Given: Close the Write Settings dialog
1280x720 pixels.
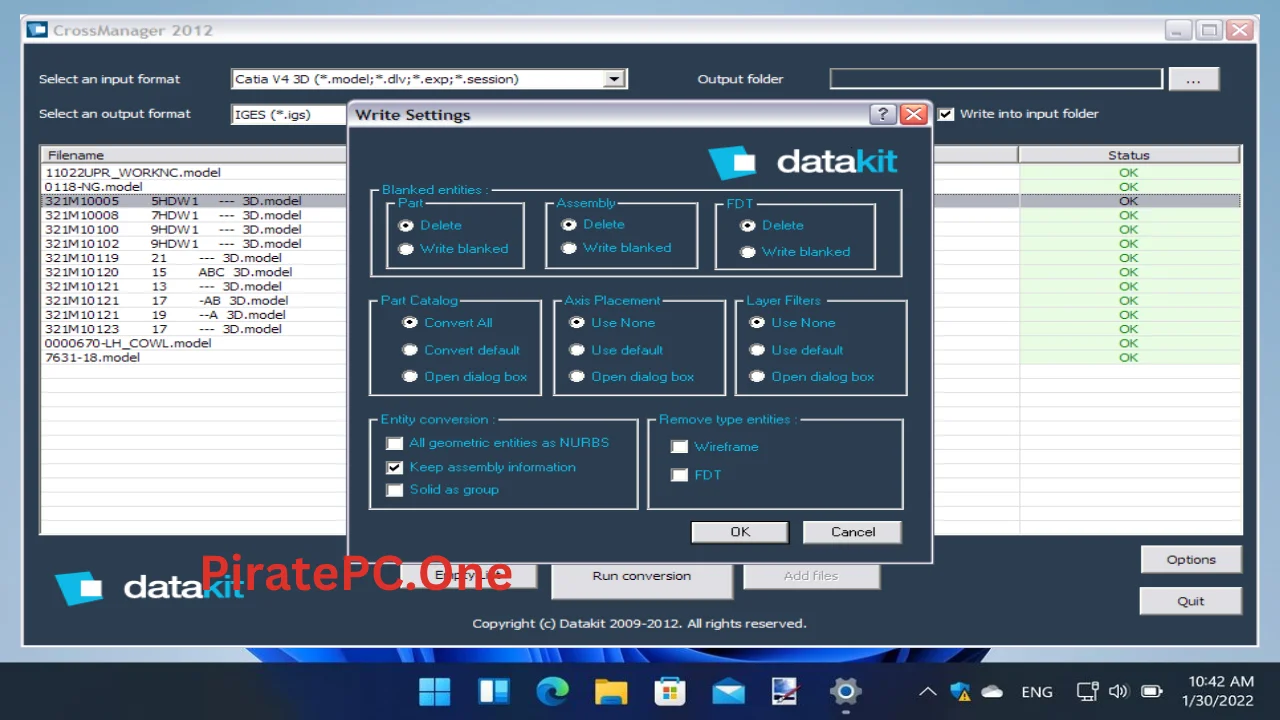Looking at the screenshot, I should 913,114.
